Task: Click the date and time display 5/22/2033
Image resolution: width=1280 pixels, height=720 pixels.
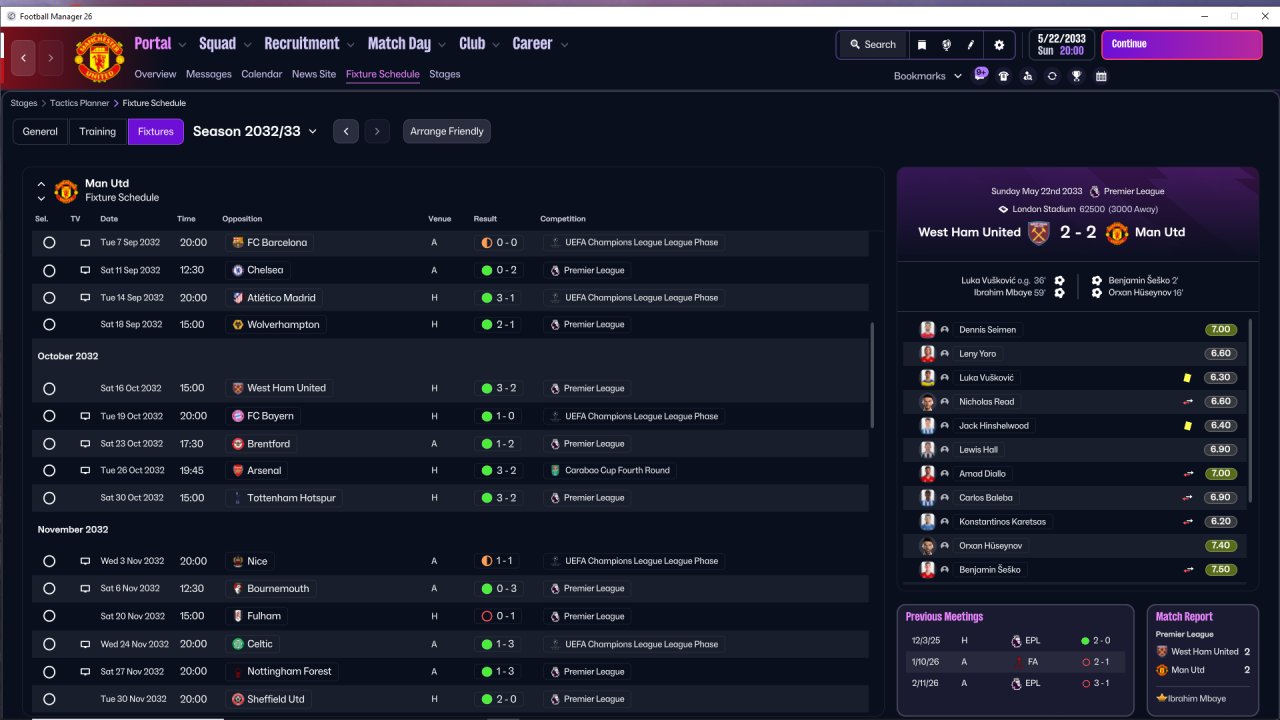Action: pos(1060,45)
